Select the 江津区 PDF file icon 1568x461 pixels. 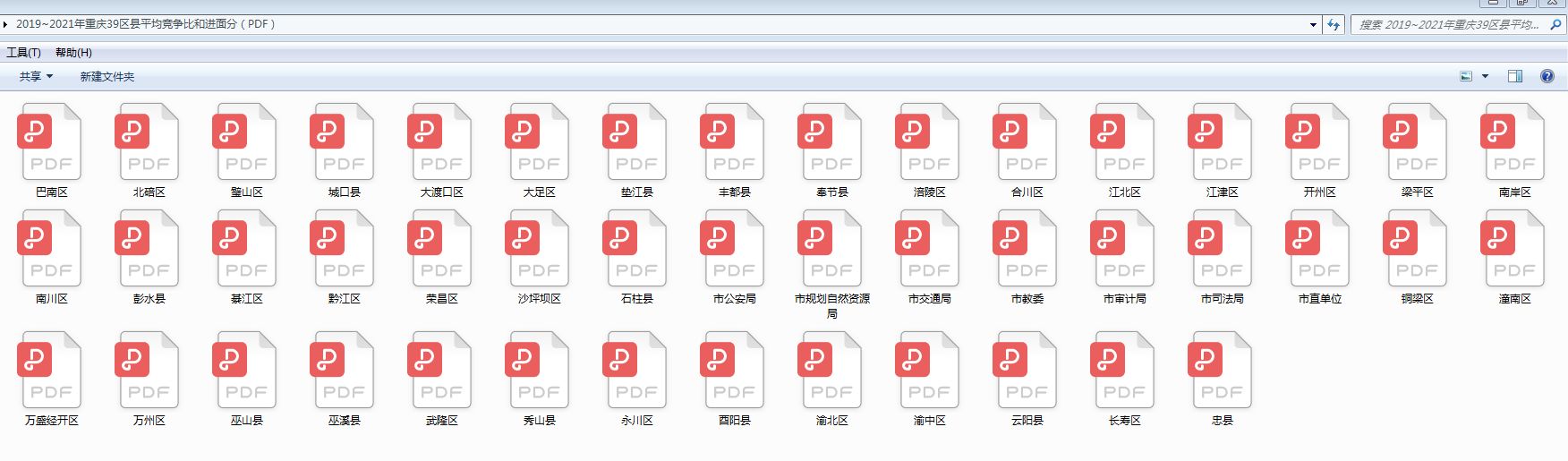click(1221, 141)
